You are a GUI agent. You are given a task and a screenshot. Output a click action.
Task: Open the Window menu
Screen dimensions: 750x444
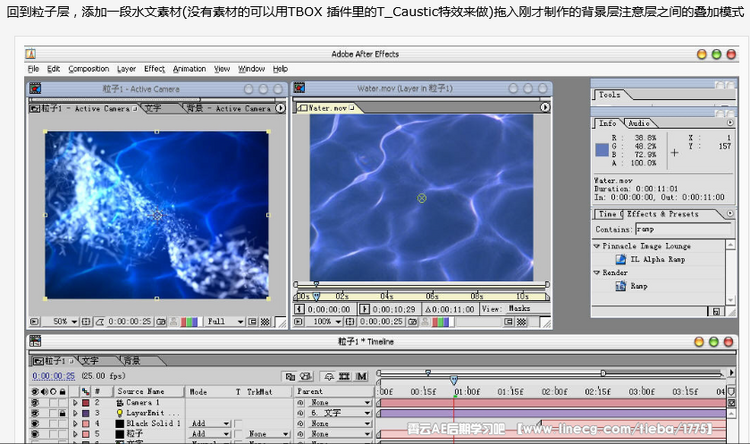(252, 69)
